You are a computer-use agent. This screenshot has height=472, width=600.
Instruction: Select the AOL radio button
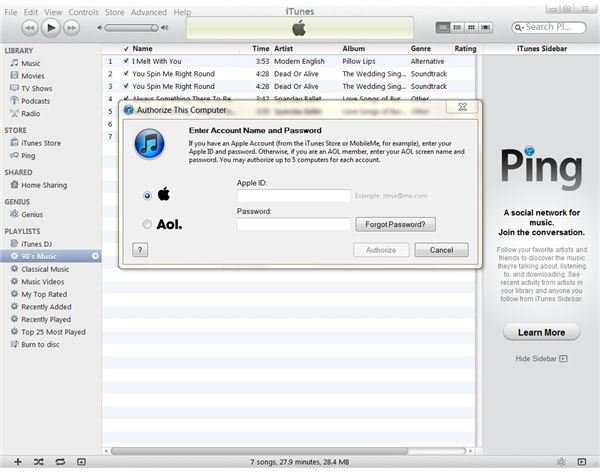click(x=147, y=224)
